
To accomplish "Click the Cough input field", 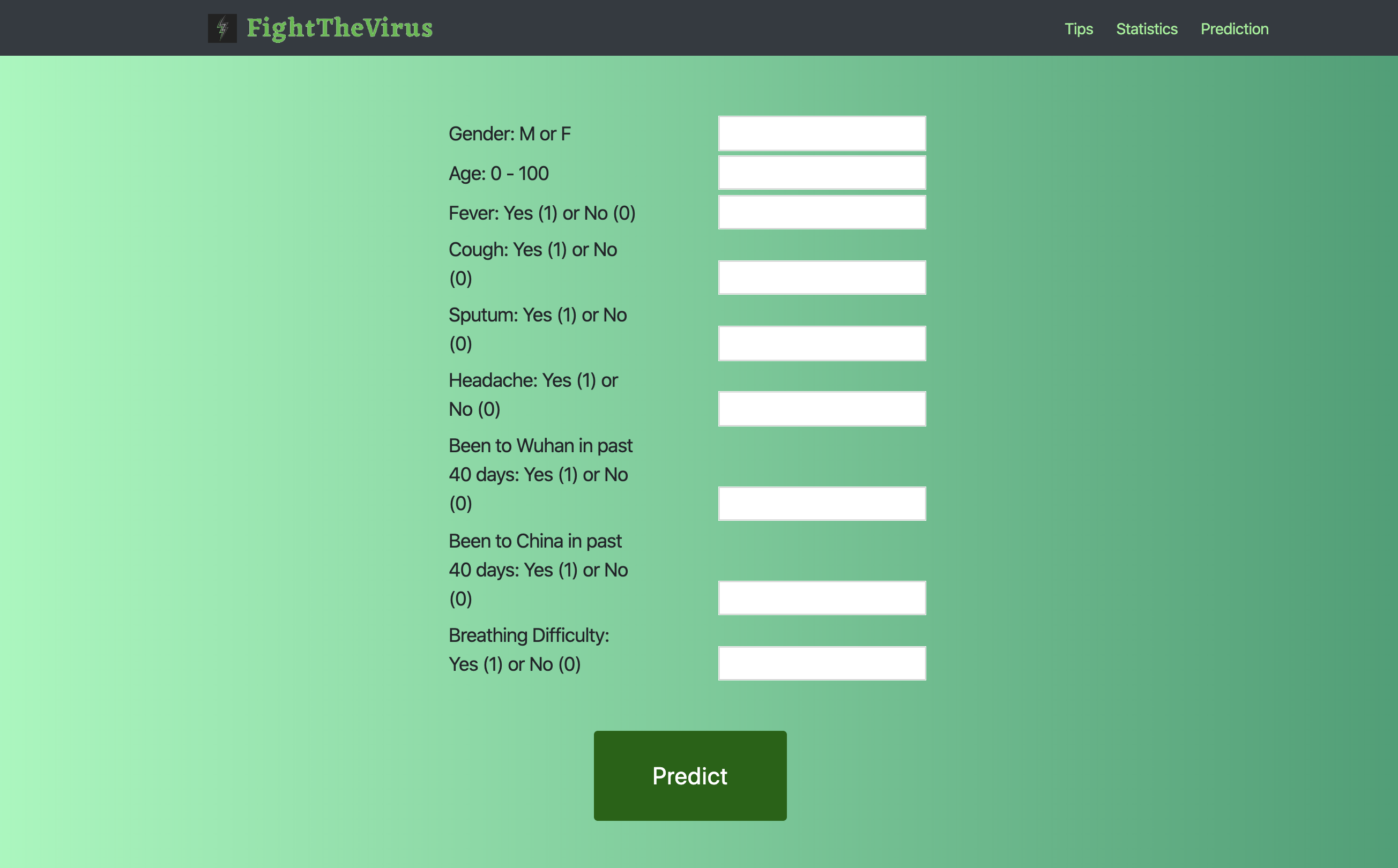I will (x=821, y=278).
